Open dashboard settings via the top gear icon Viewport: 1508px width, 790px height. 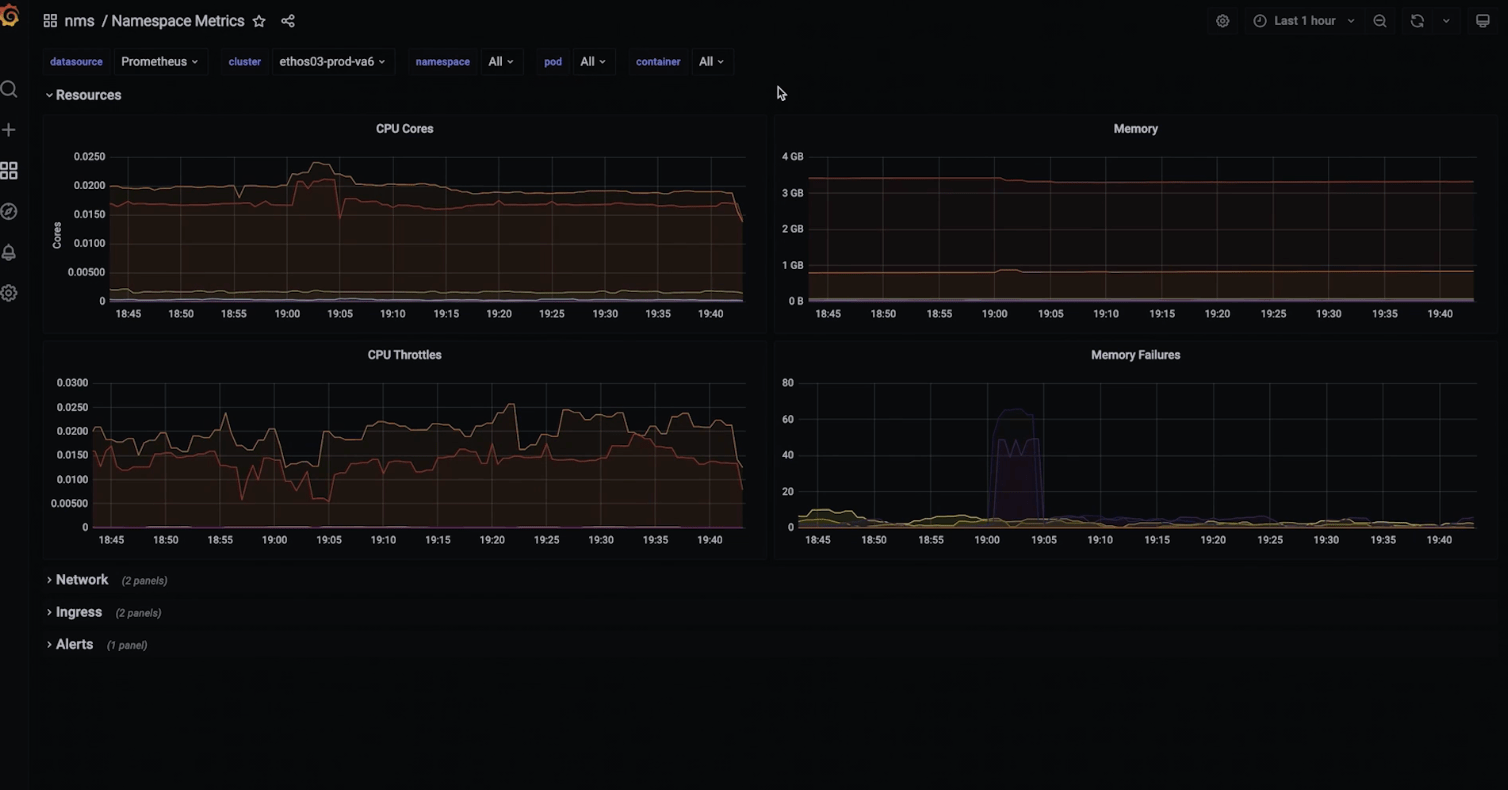(x=1222, y=20)
